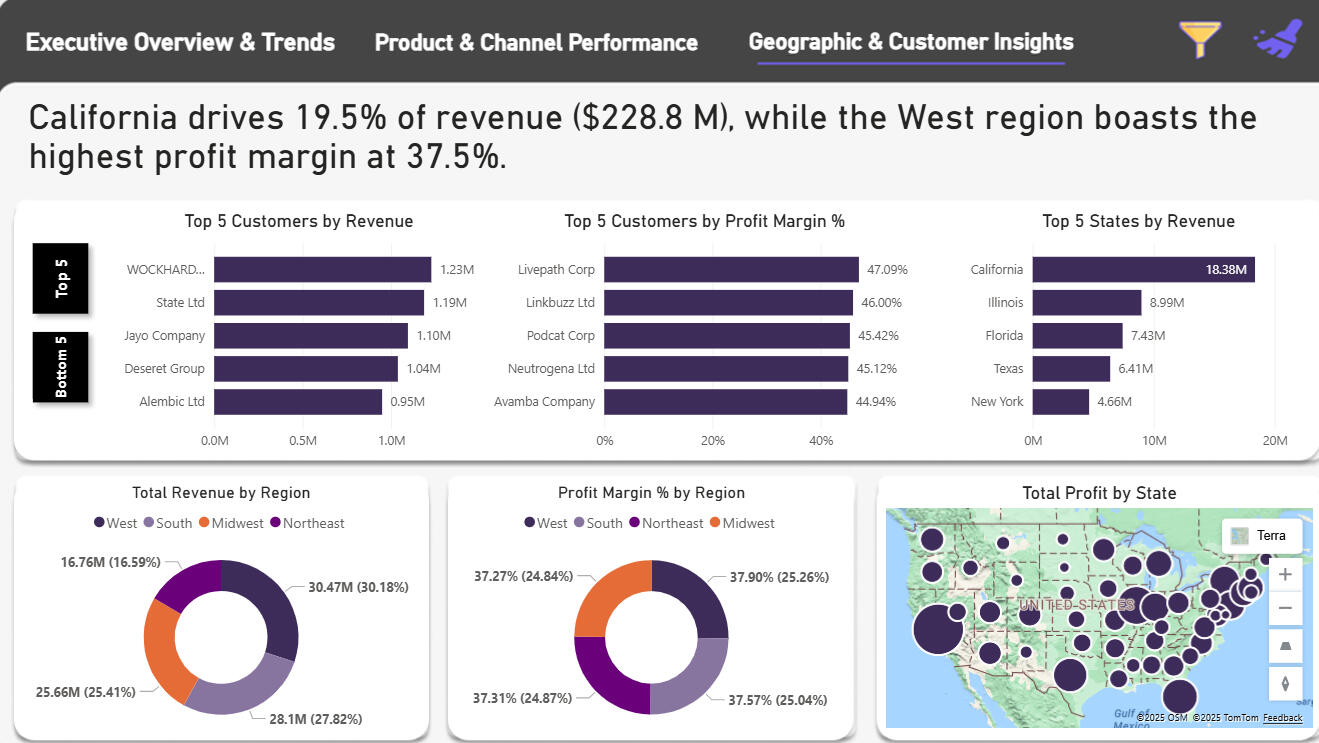Viewport: 1319px width, 743px height.
Task: Toggle West in Total Revenue legend
Action: tap(115, 523)
